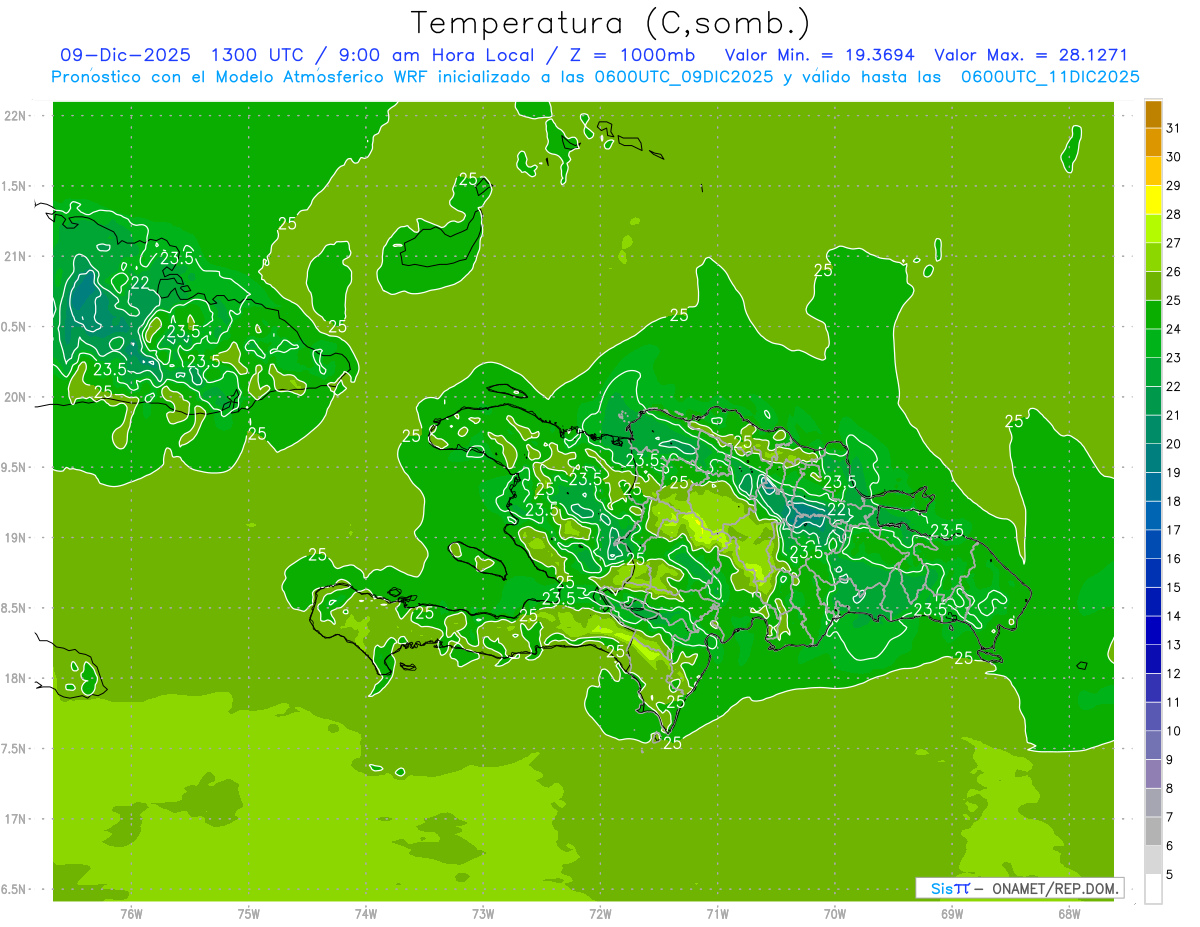
Task: Click the color scale value "20"
Action: point(1173,444)
